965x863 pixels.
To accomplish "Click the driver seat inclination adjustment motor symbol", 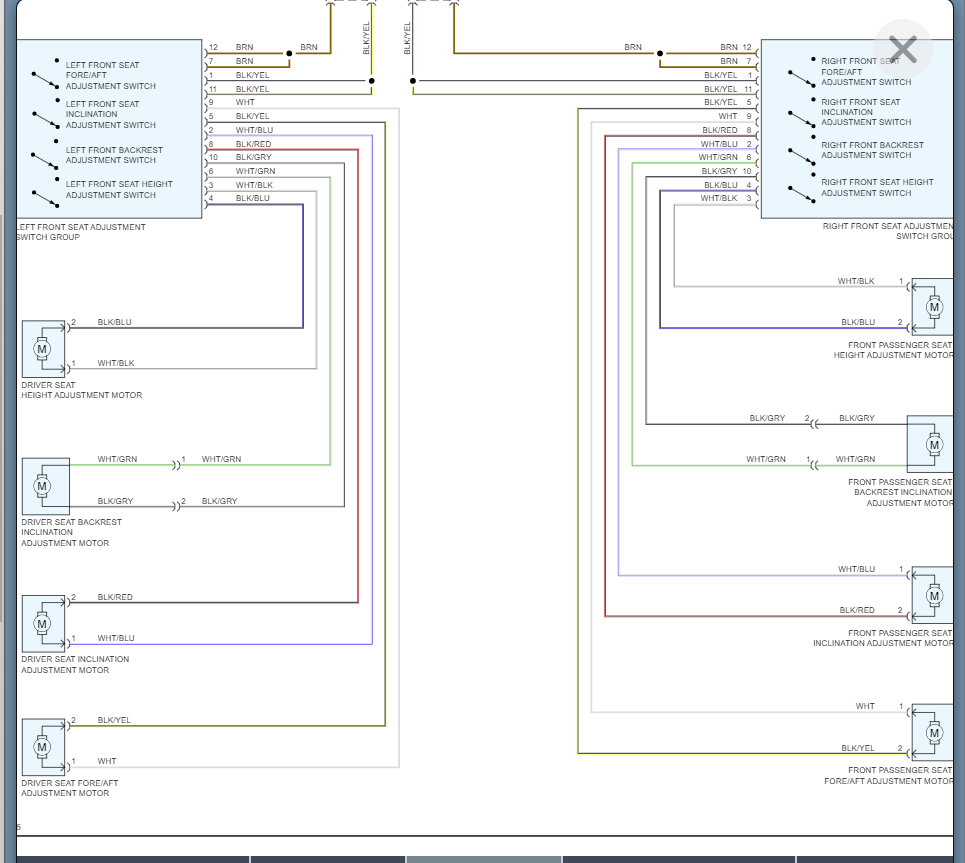I will tap(42, 623).
